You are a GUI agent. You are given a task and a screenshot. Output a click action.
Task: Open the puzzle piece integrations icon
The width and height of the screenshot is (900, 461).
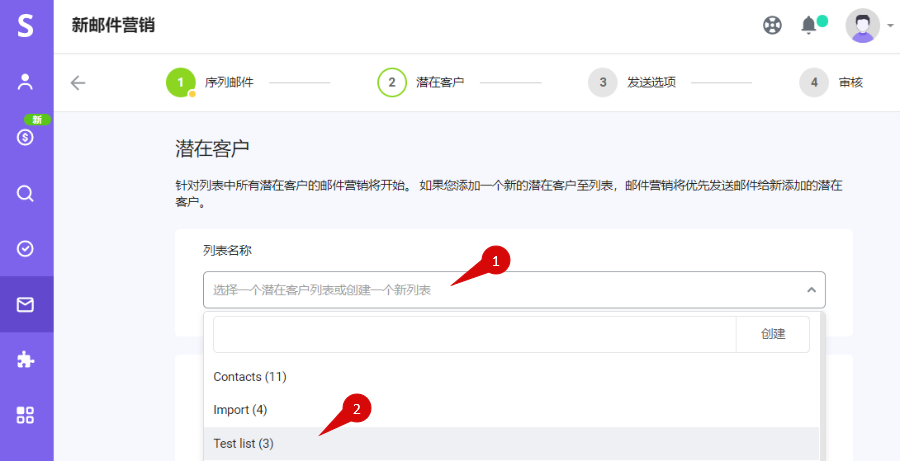[x=25, y=360]
